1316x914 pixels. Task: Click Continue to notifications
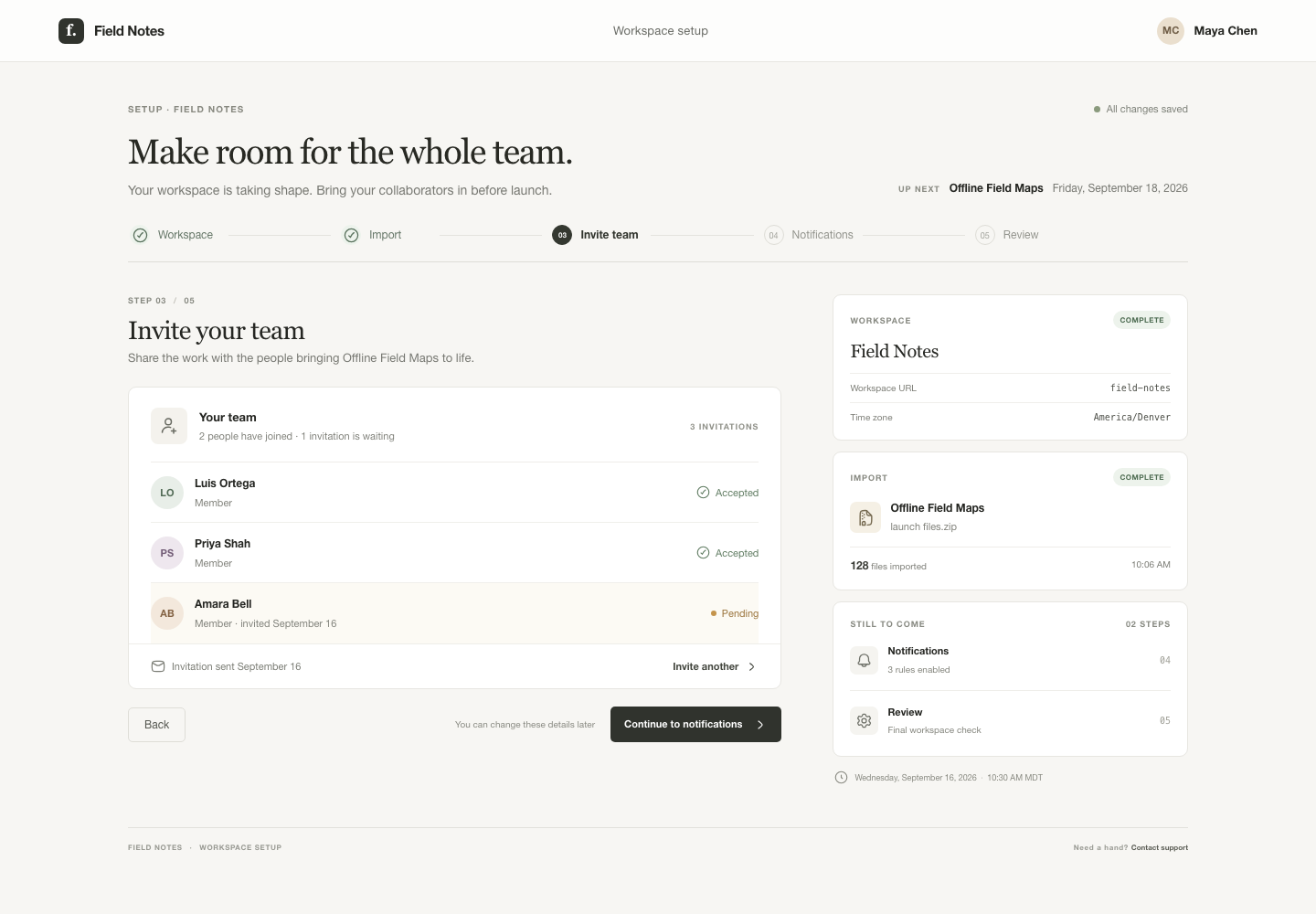coord(695,725)
